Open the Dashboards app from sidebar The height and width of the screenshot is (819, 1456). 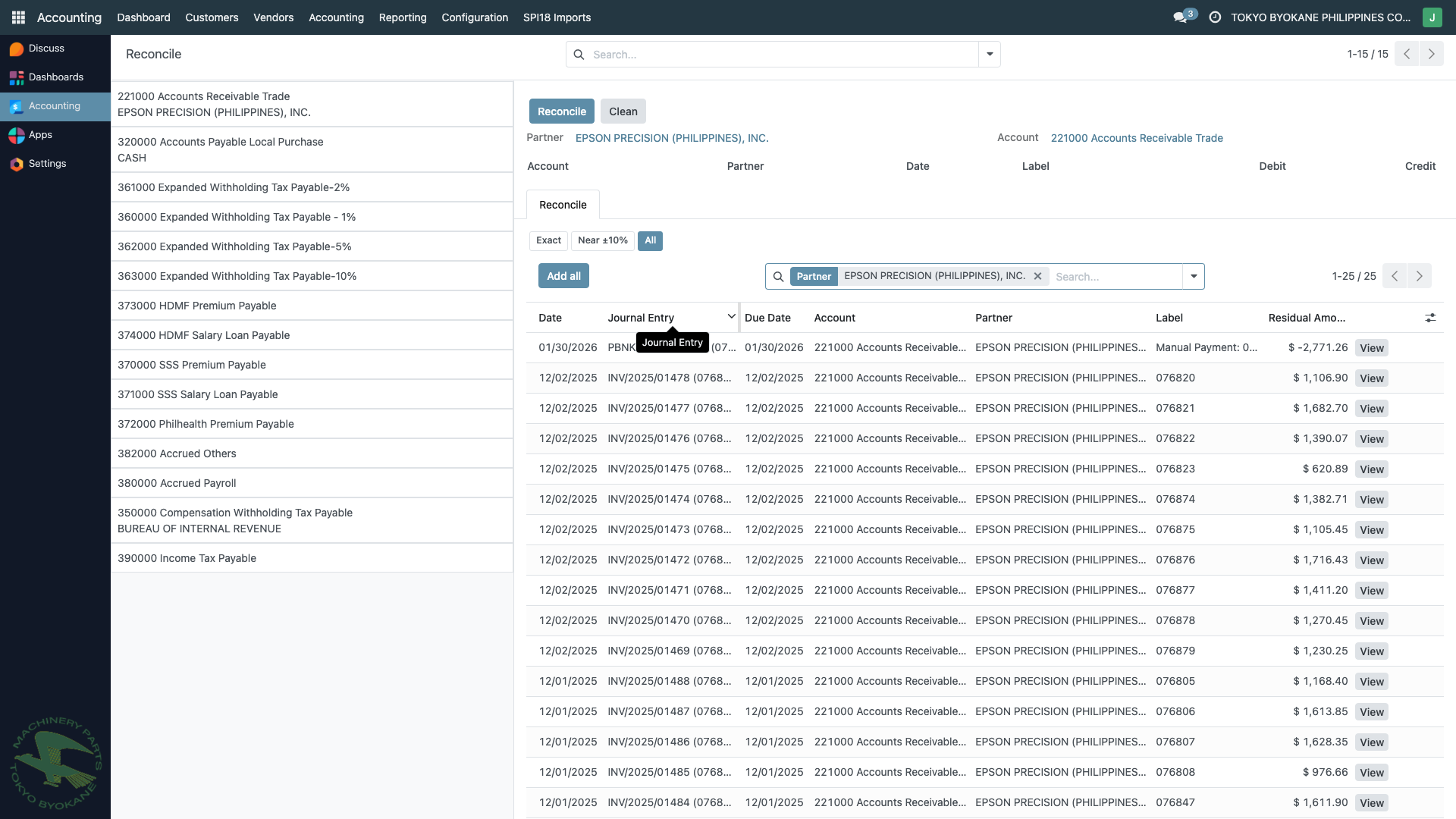55,77
